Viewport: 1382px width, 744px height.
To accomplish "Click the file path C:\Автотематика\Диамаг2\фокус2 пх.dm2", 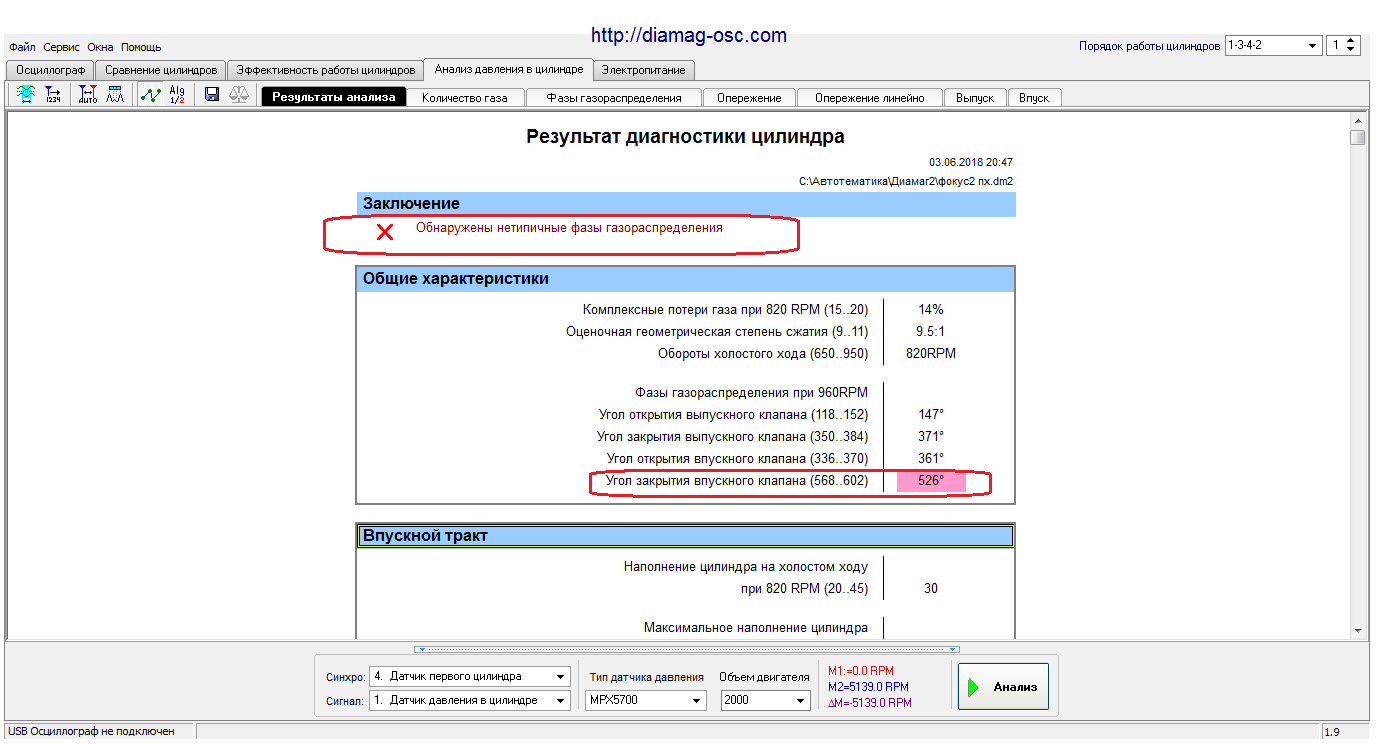I will (x=906, y=182).
